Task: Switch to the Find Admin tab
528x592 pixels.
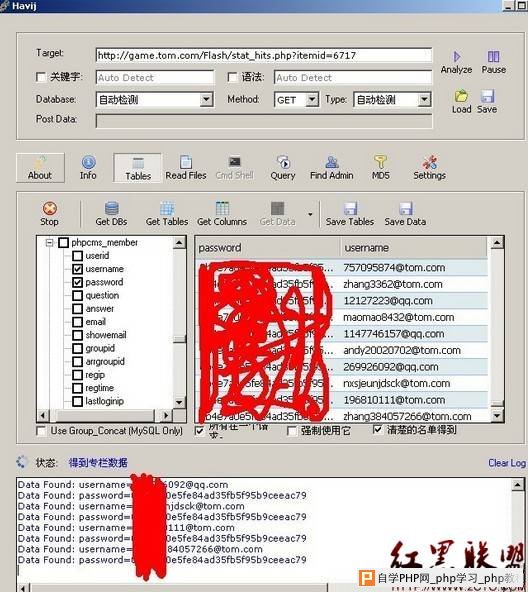Action: click(332, 168)
